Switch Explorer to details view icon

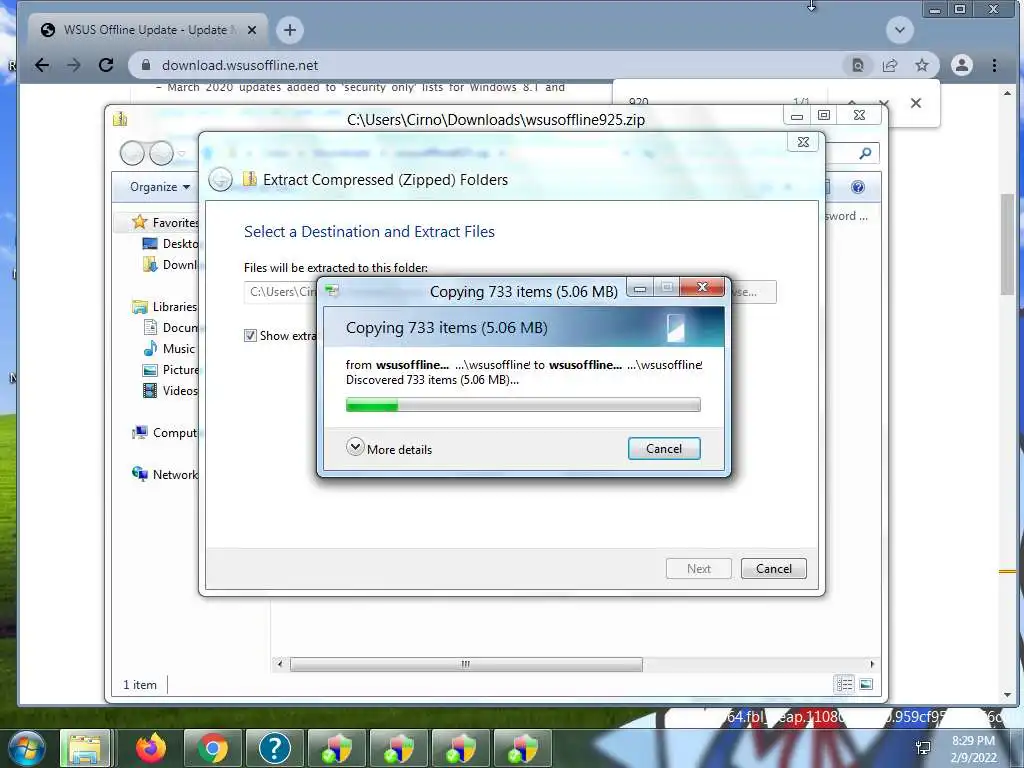(x=844, y=684)
